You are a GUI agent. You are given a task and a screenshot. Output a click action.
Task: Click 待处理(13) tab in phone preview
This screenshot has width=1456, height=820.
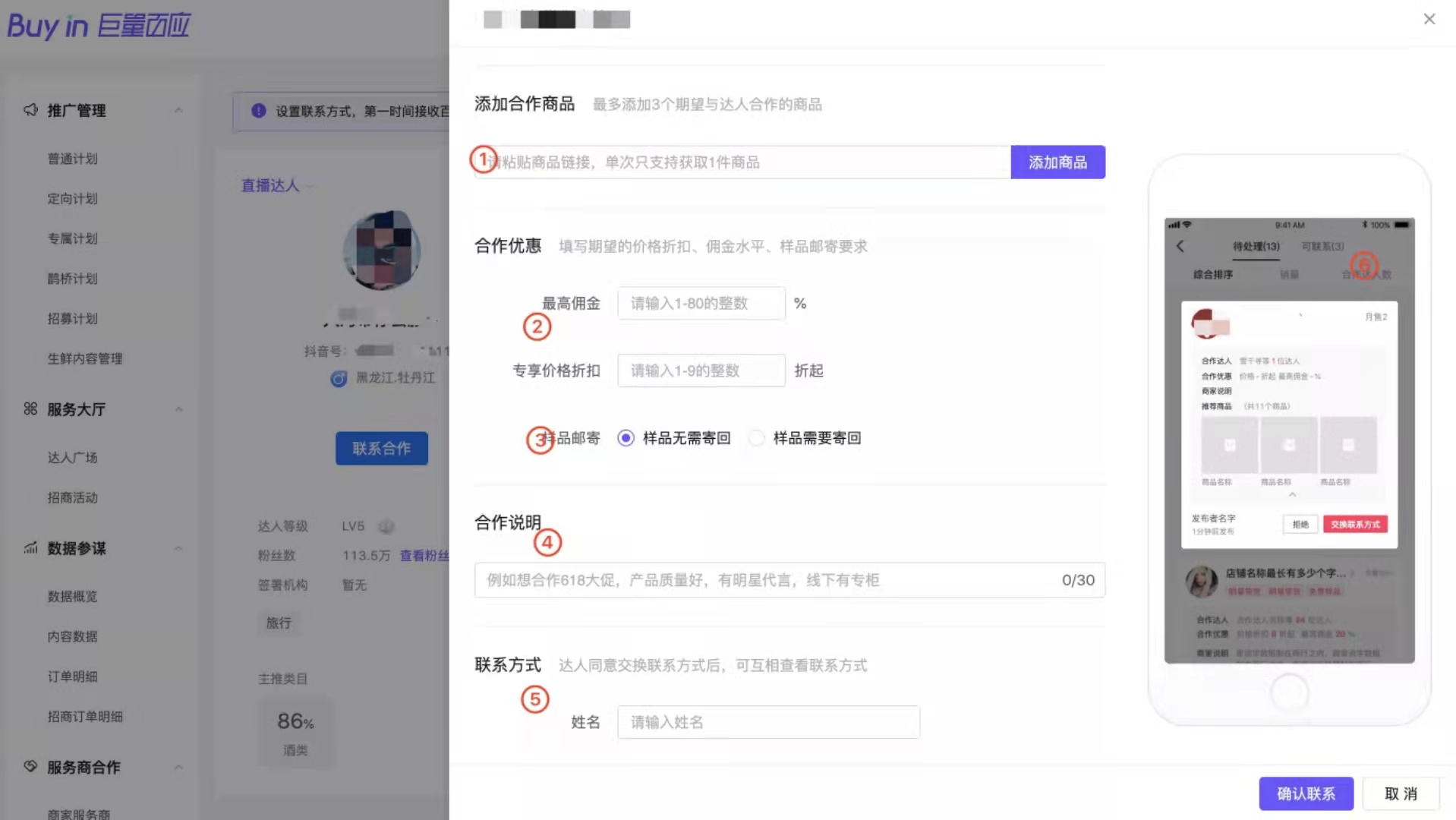click(x=1256, y=246)
